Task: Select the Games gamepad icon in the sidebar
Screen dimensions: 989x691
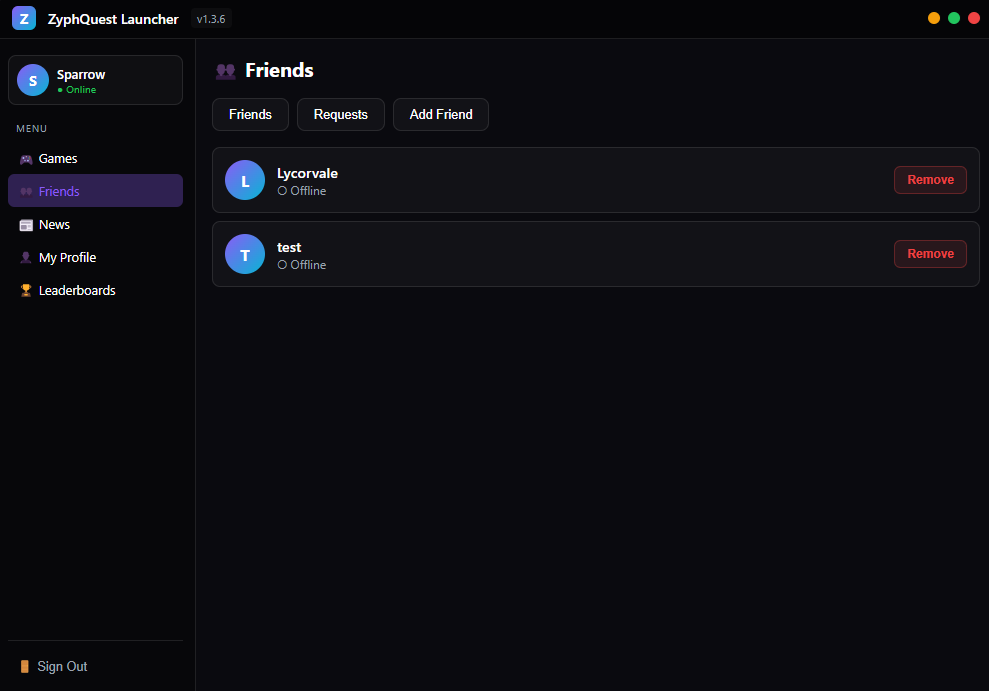Action: [x=25, y=158]
